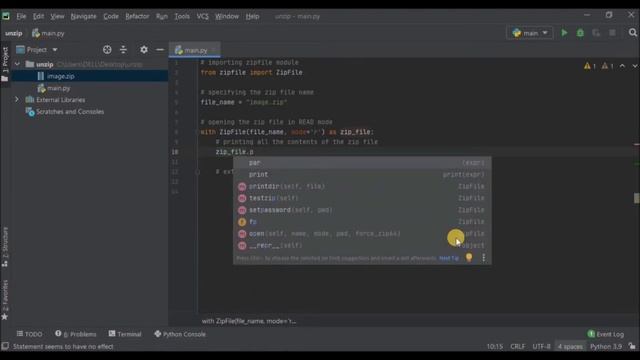The image size is (640, 360).
Task: Choose the fp field suggestion
Action: tap(362, 222)
